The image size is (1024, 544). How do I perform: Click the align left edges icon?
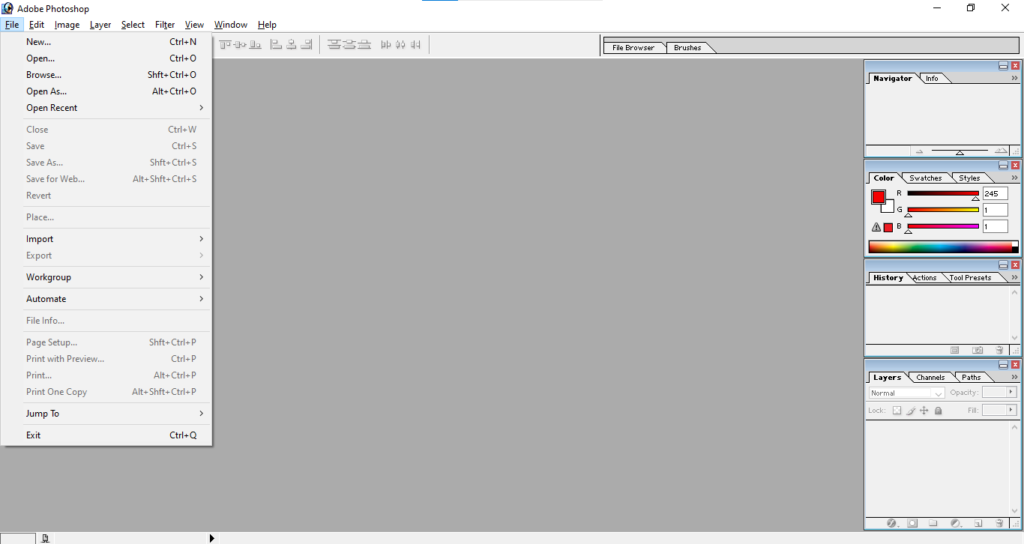click(276, 44)
